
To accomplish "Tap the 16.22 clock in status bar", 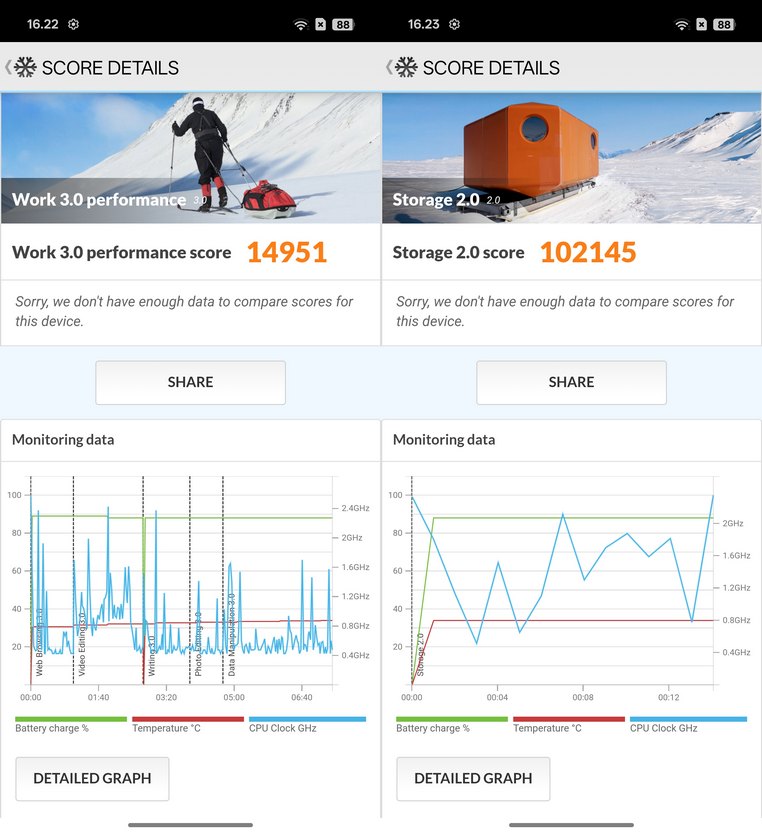I will point(43,24).
